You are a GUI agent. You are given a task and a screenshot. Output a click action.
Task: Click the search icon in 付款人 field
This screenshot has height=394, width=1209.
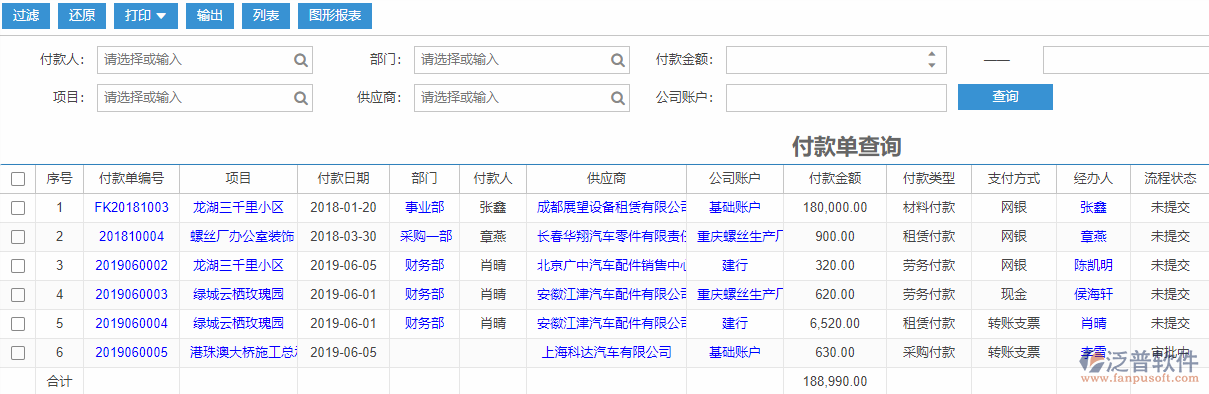point(300,60)
